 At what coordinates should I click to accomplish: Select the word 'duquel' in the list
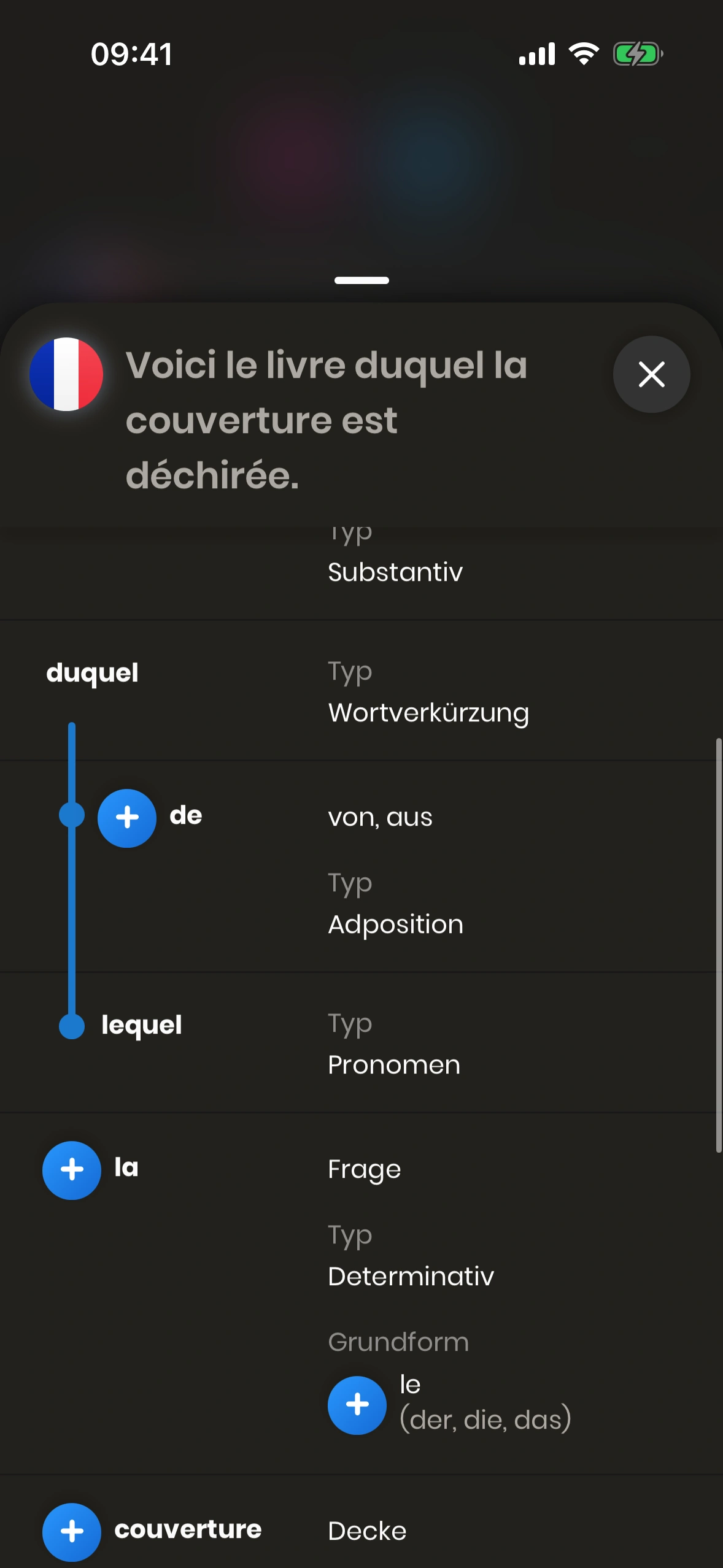coord(93,673)
